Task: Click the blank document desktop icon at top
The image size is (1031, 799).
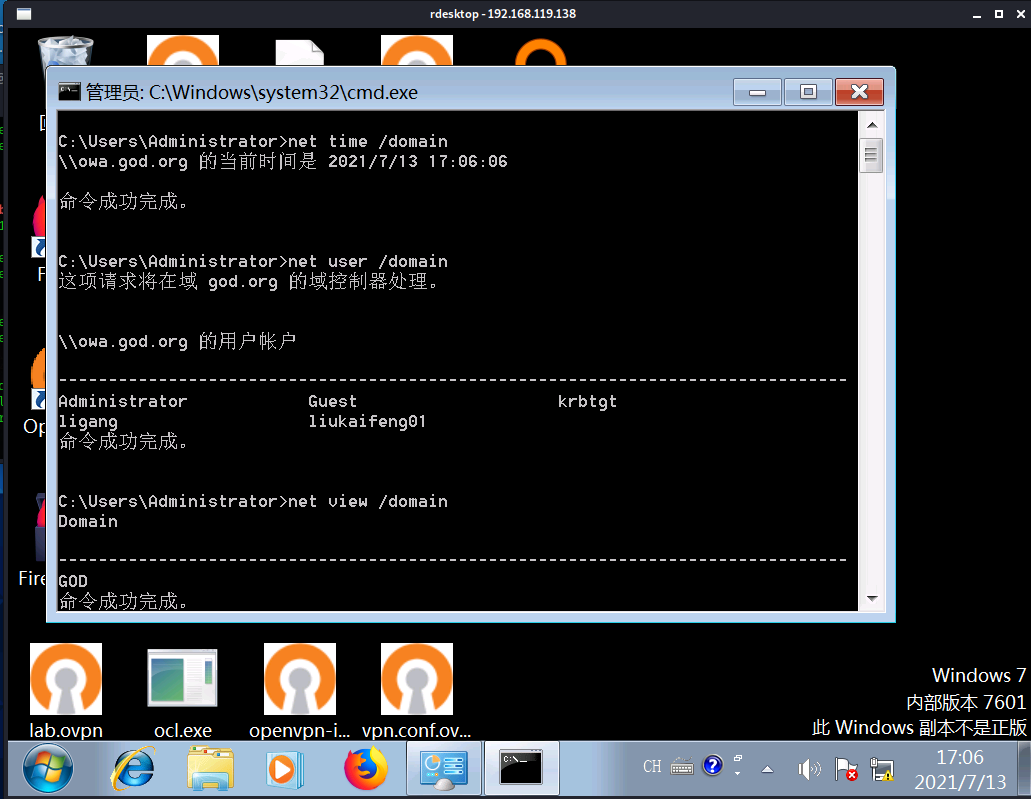Action: 300,53
